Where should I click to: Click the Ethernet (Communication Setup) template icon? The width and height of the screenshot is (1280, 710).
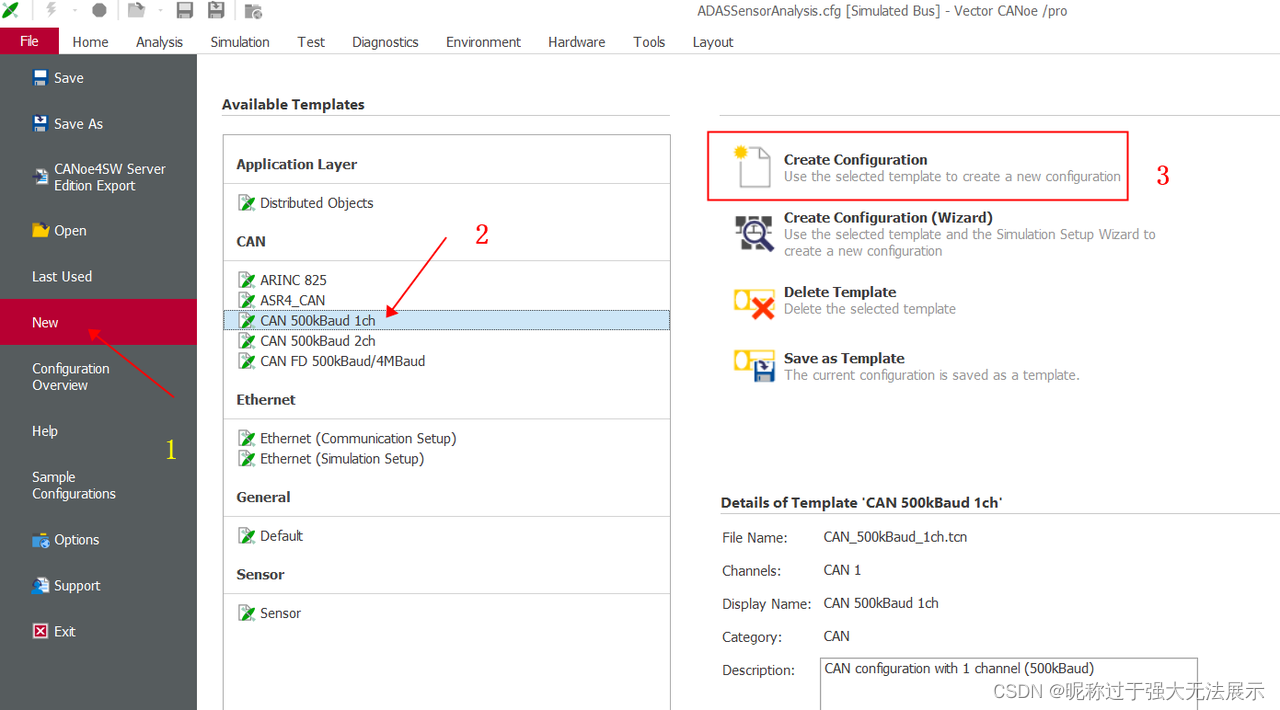click(x=247, y=438)
